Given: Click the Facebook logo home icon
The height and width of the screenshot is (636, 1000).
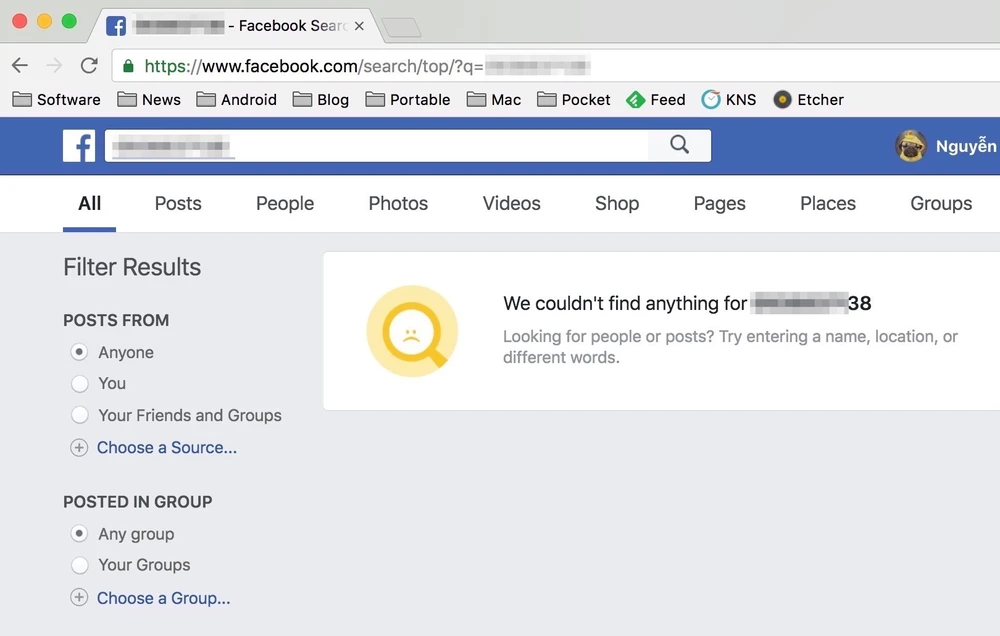Looking at the screenshot, I should pos(79,146).
